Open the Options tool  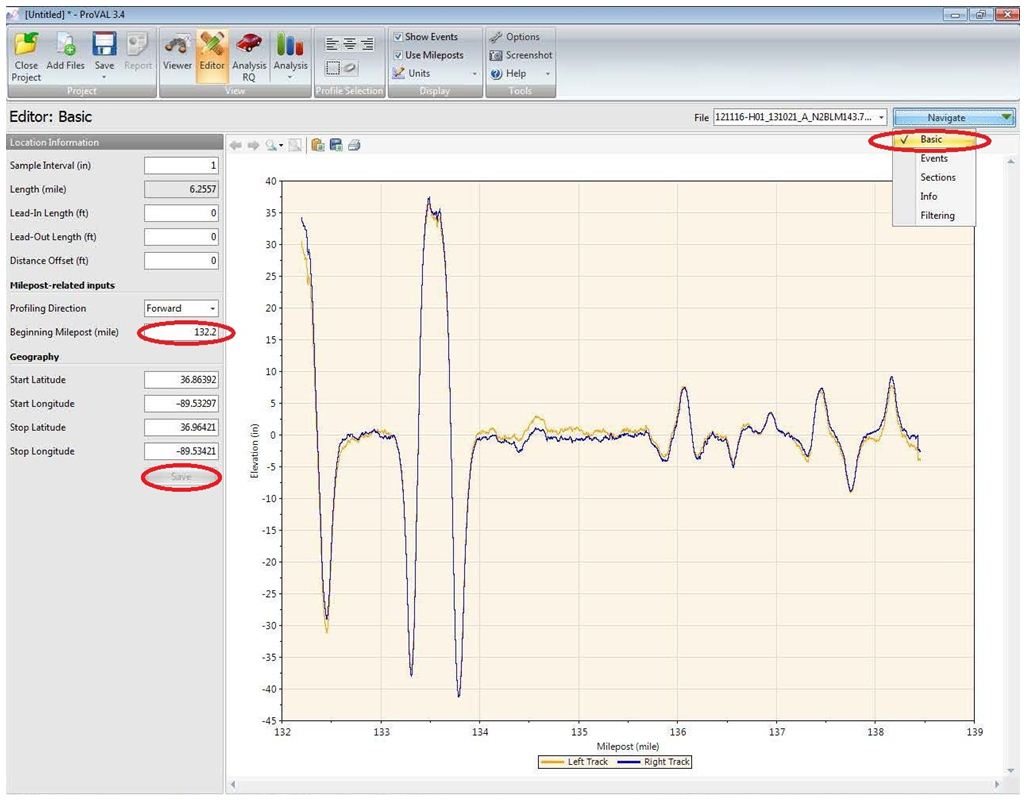point(515,37)
